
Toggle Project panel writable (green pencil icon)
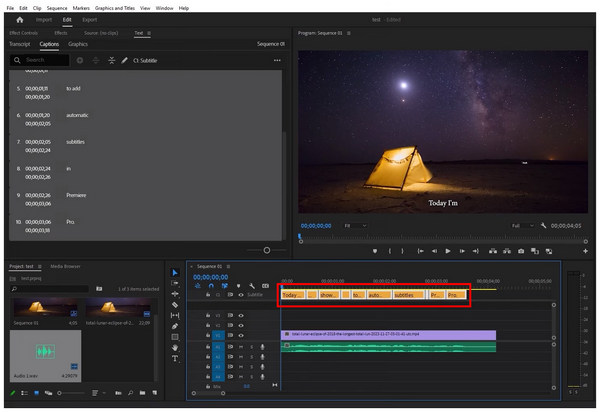pos(12,393)
